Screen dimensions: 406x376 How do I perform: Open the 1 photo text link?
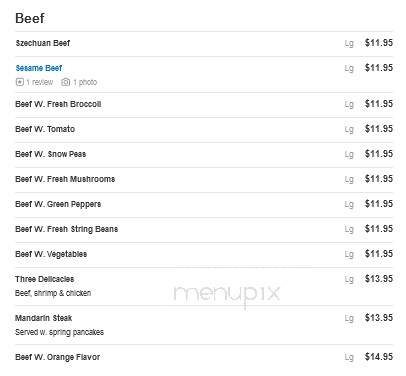click(x=85, y=82)
